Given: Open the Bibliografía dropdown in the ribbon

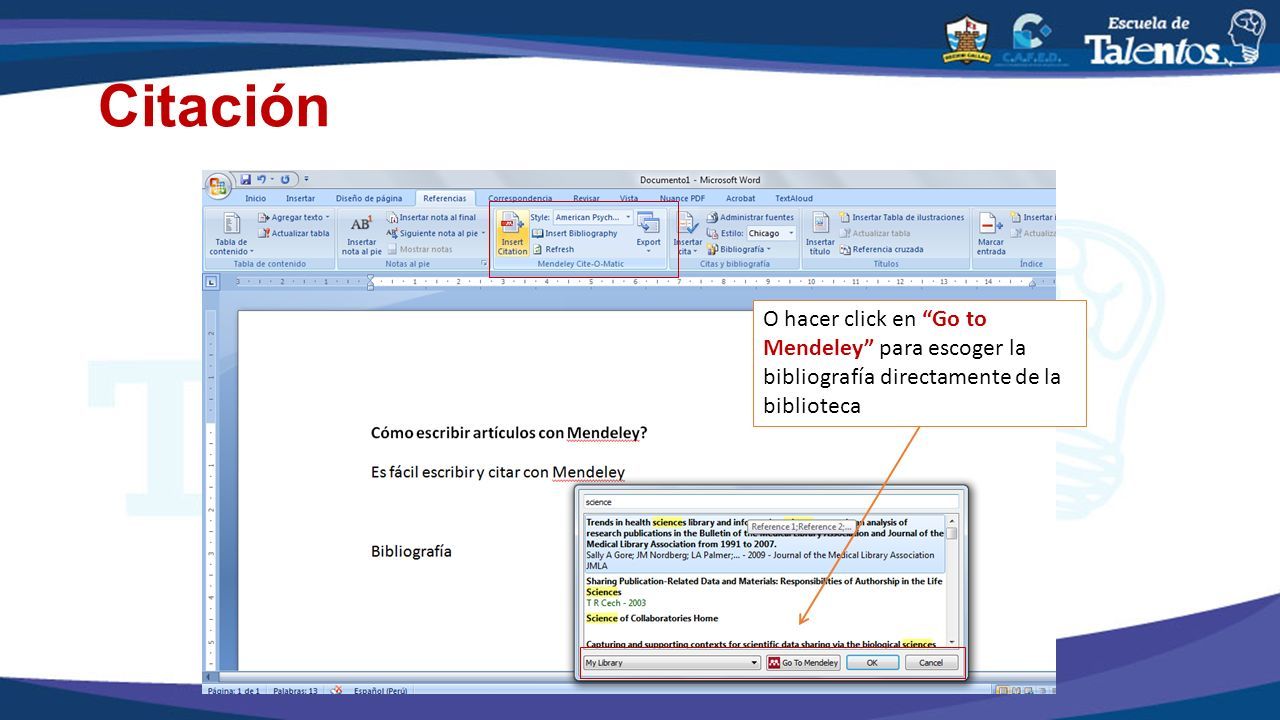Looking at the screenshot, I should pyautogui.click(x=738, y=249).
